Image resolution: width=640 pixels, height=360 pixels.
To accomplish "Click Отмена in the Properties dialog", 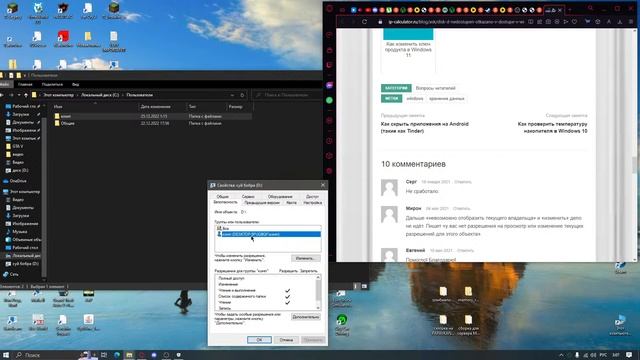I will point(286,340).
